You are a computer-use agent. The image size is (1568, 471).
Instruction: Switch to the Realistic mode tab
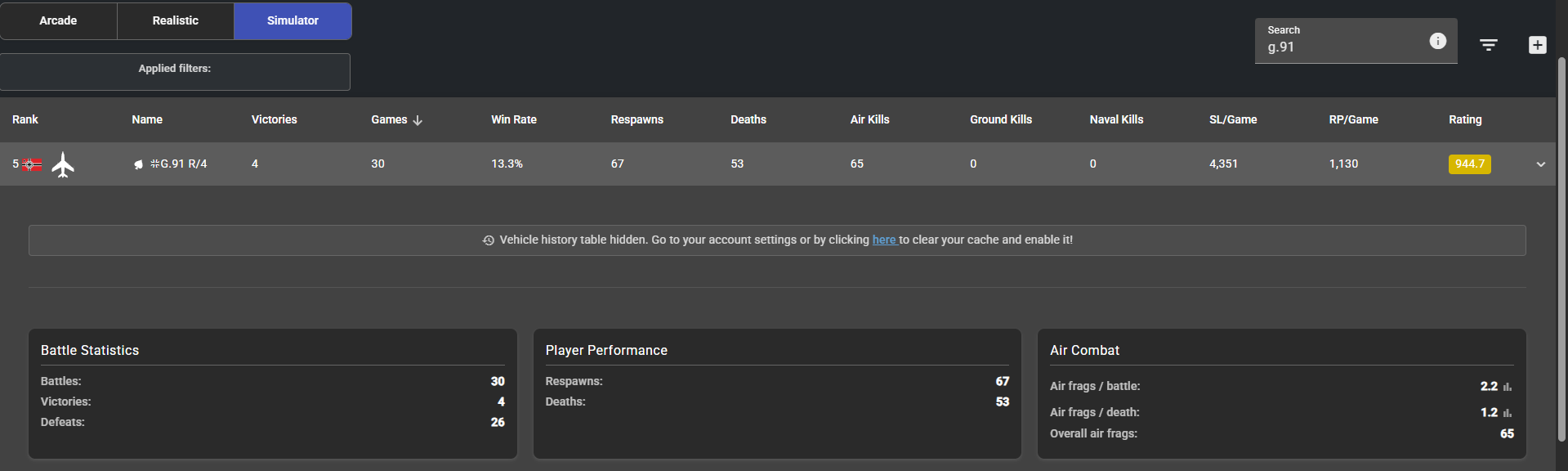(x=175, y=20)
